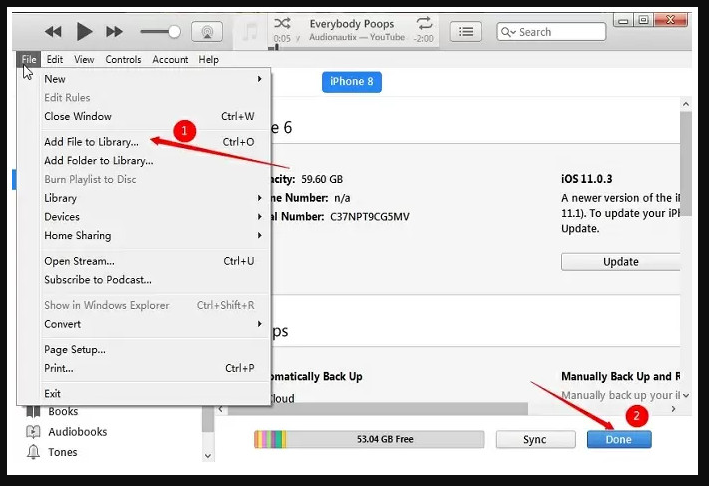Select the iPhone 8 device tab
709x486 pixels.
pyautogui.click(x=352, y=82)
